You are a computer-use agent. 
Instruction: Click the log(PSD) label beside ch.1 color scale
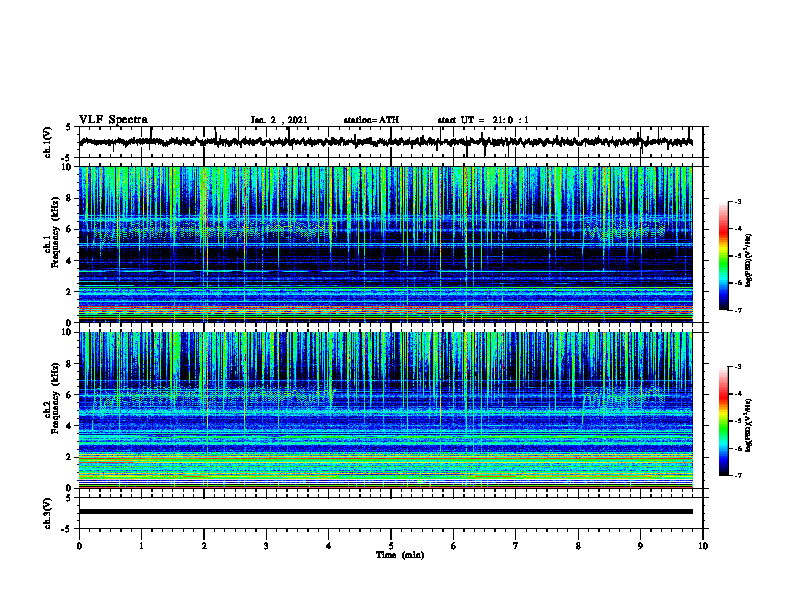tap(749, 260)
